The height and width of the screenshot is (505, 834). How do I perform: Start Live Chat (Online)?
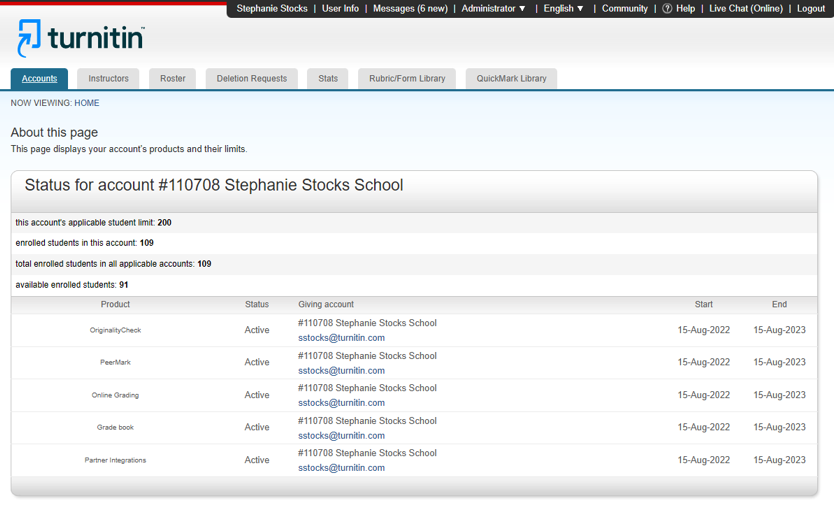[746, 9]
